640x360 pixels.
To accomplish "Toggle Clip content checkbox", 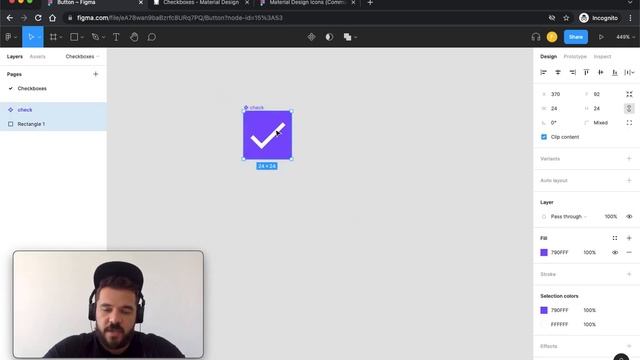I will tap(544, 137).
